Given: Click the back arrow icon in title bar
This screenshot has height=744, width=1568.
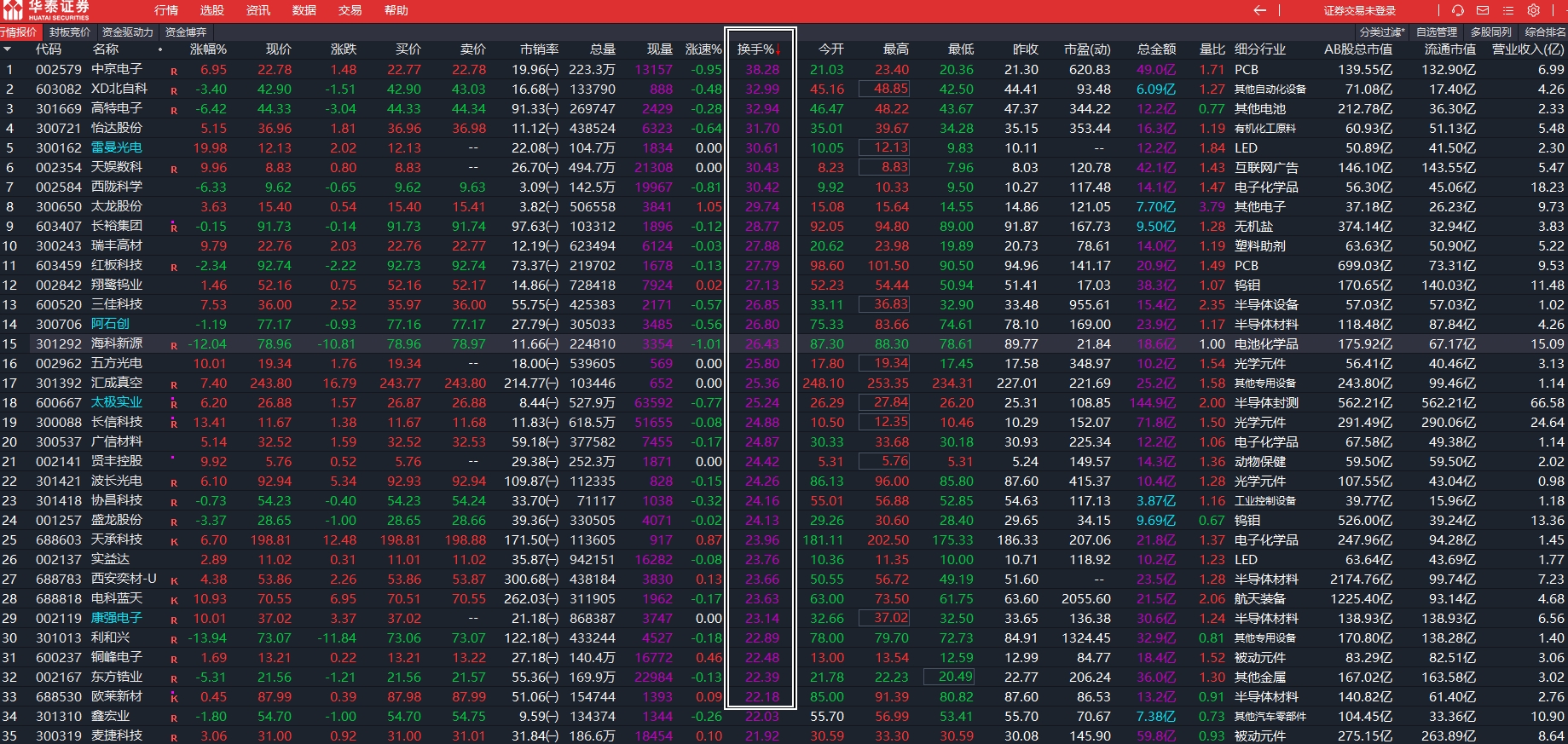Looking at the screenshot, I should (x=1260, y=10).
